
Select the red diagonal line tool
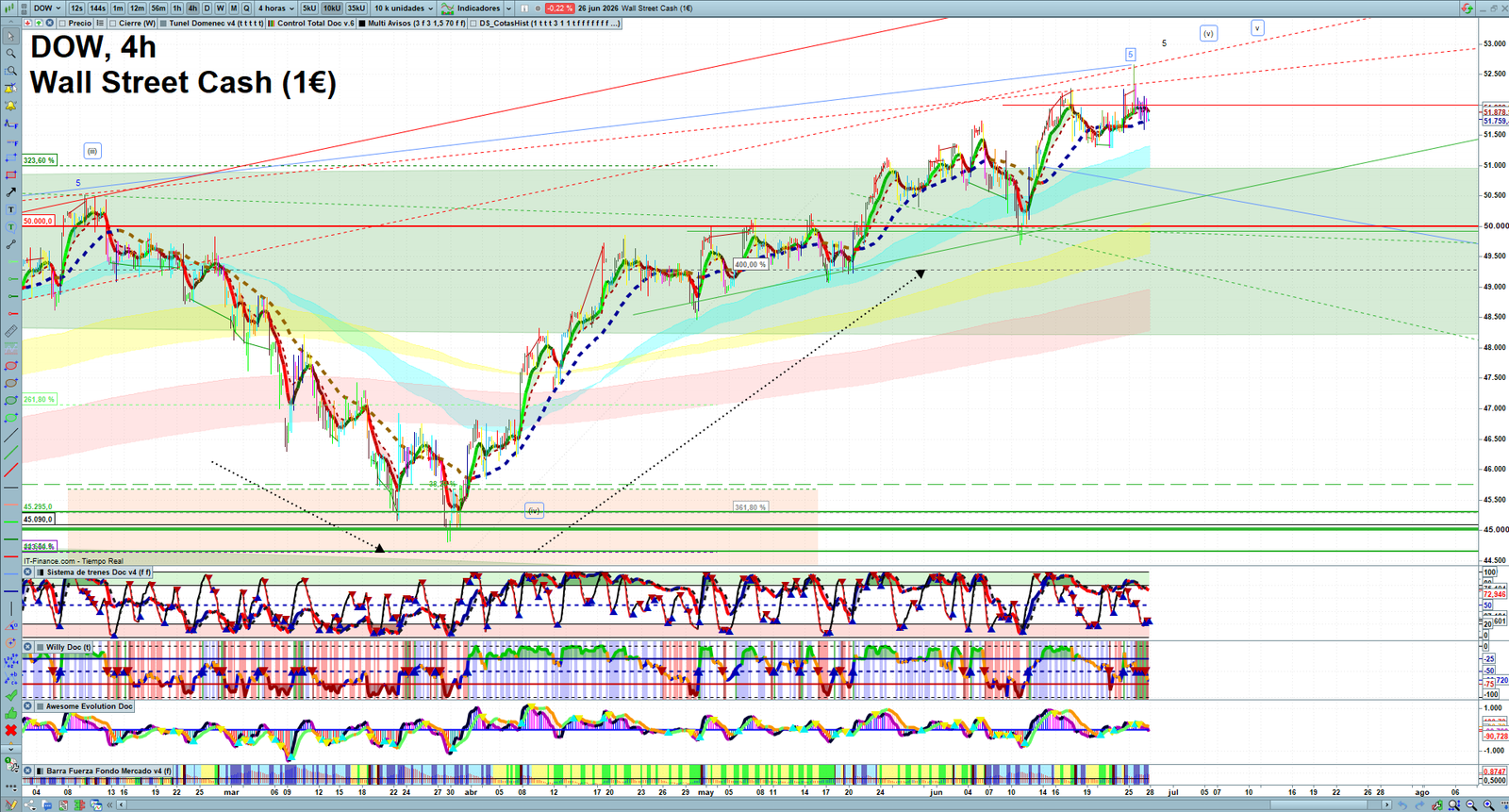coord(10,471)
